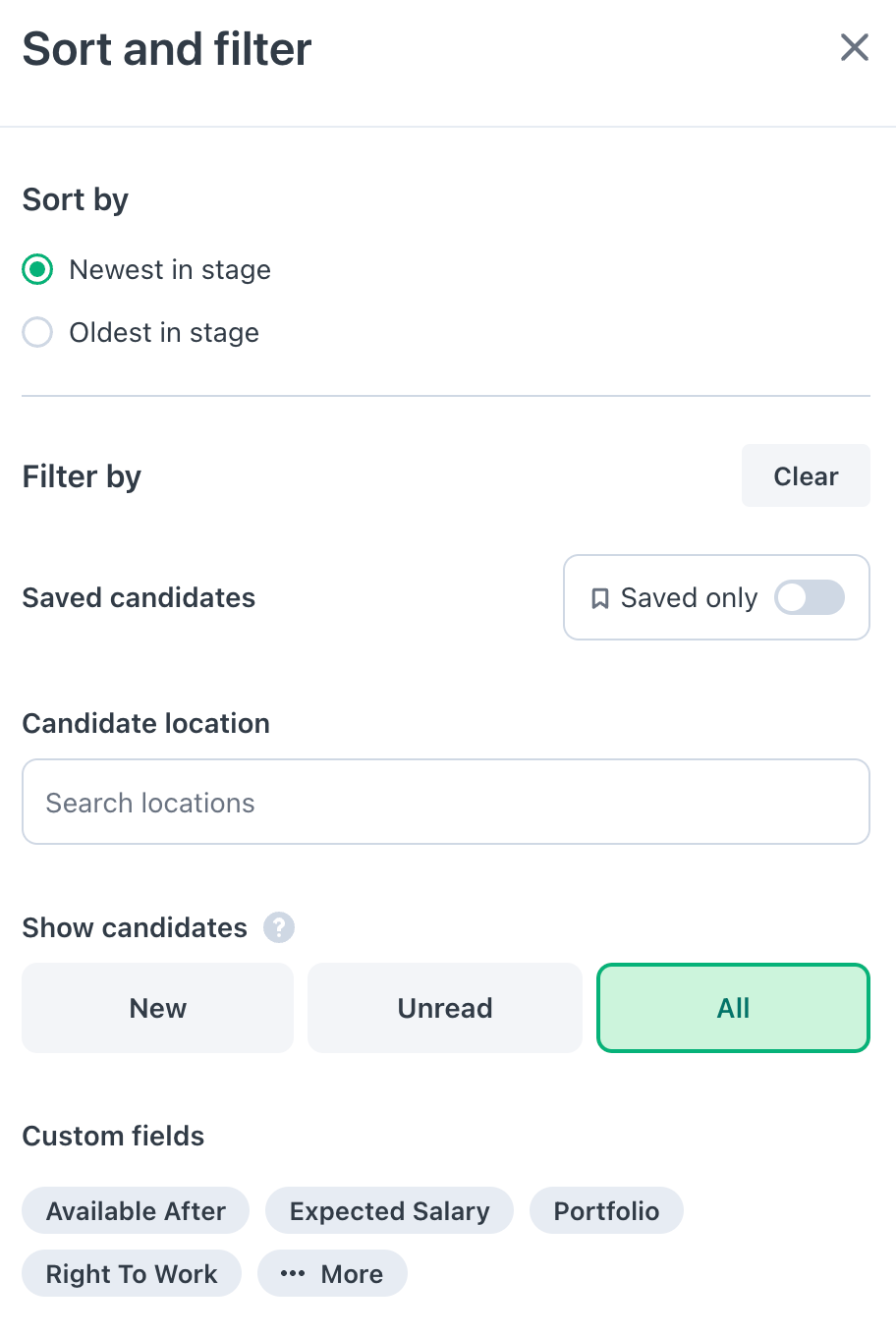896x1336 pixels.
Task: Show Unread candidates
Action: click(x=445, y=1008)
